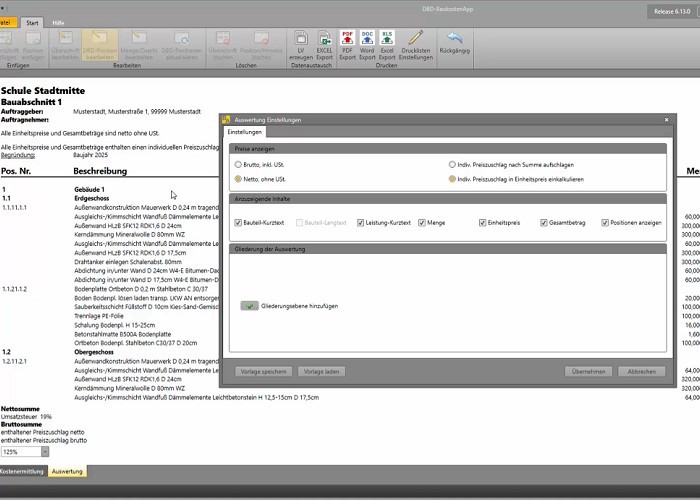Click position number 1.2.11.2.1
The image size is (700, 500).
point(14,361)
